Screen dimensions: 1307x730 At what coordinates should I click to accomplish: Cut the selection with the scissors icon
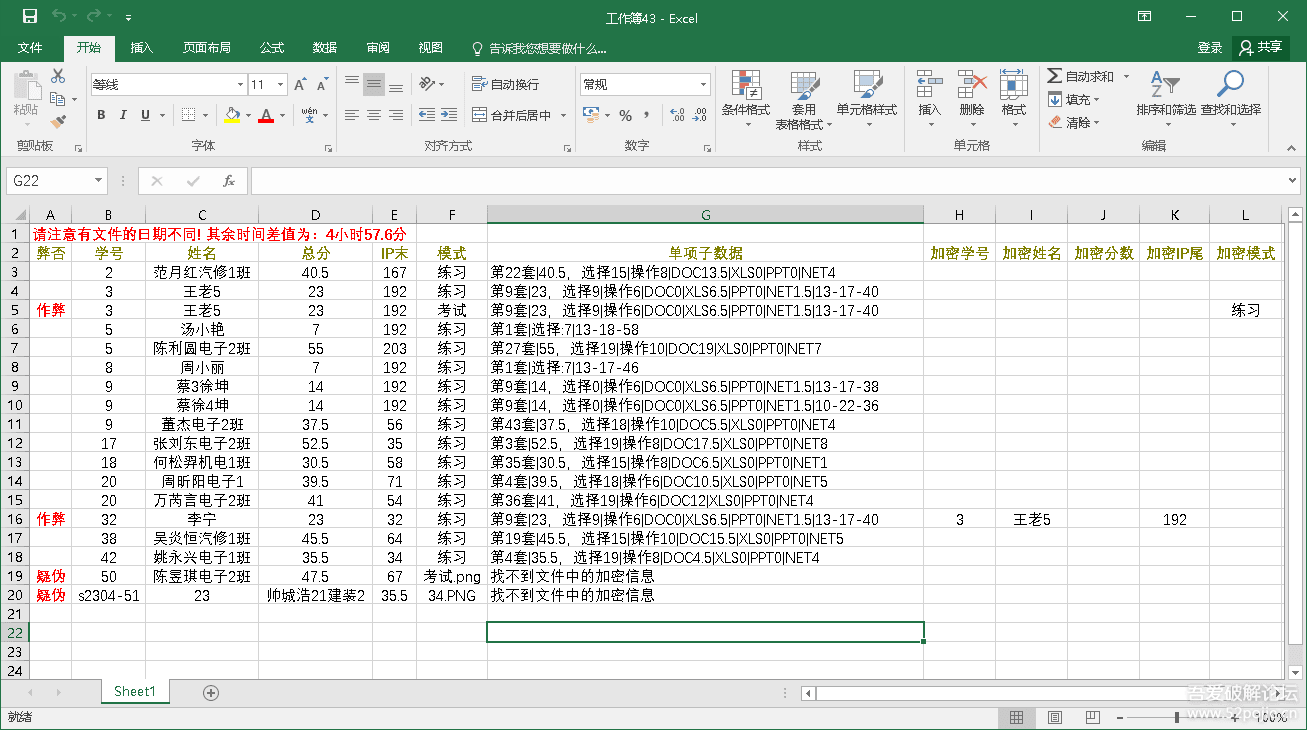58,76
